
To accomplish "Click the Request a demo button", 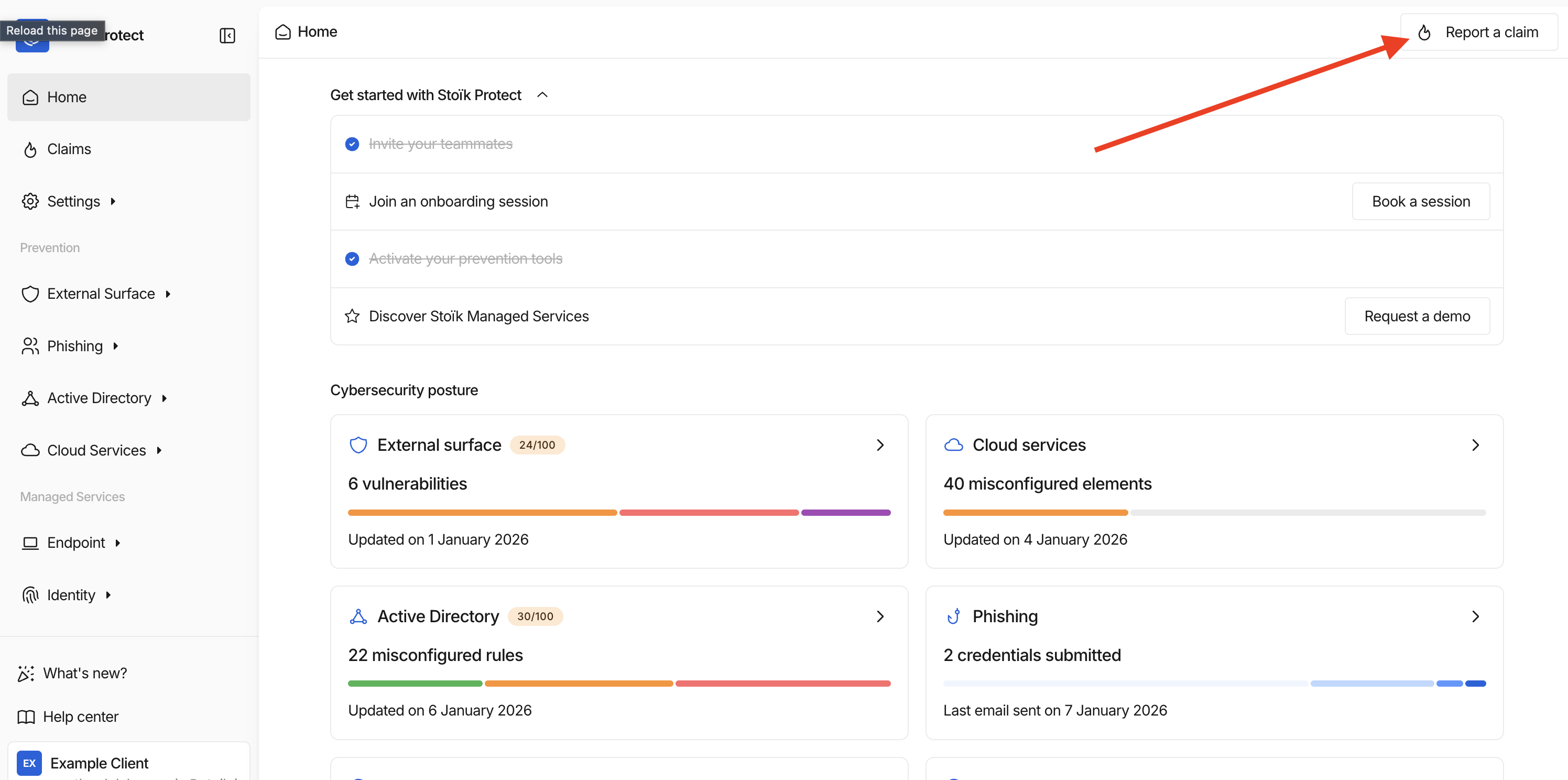I will point(1417,316).
